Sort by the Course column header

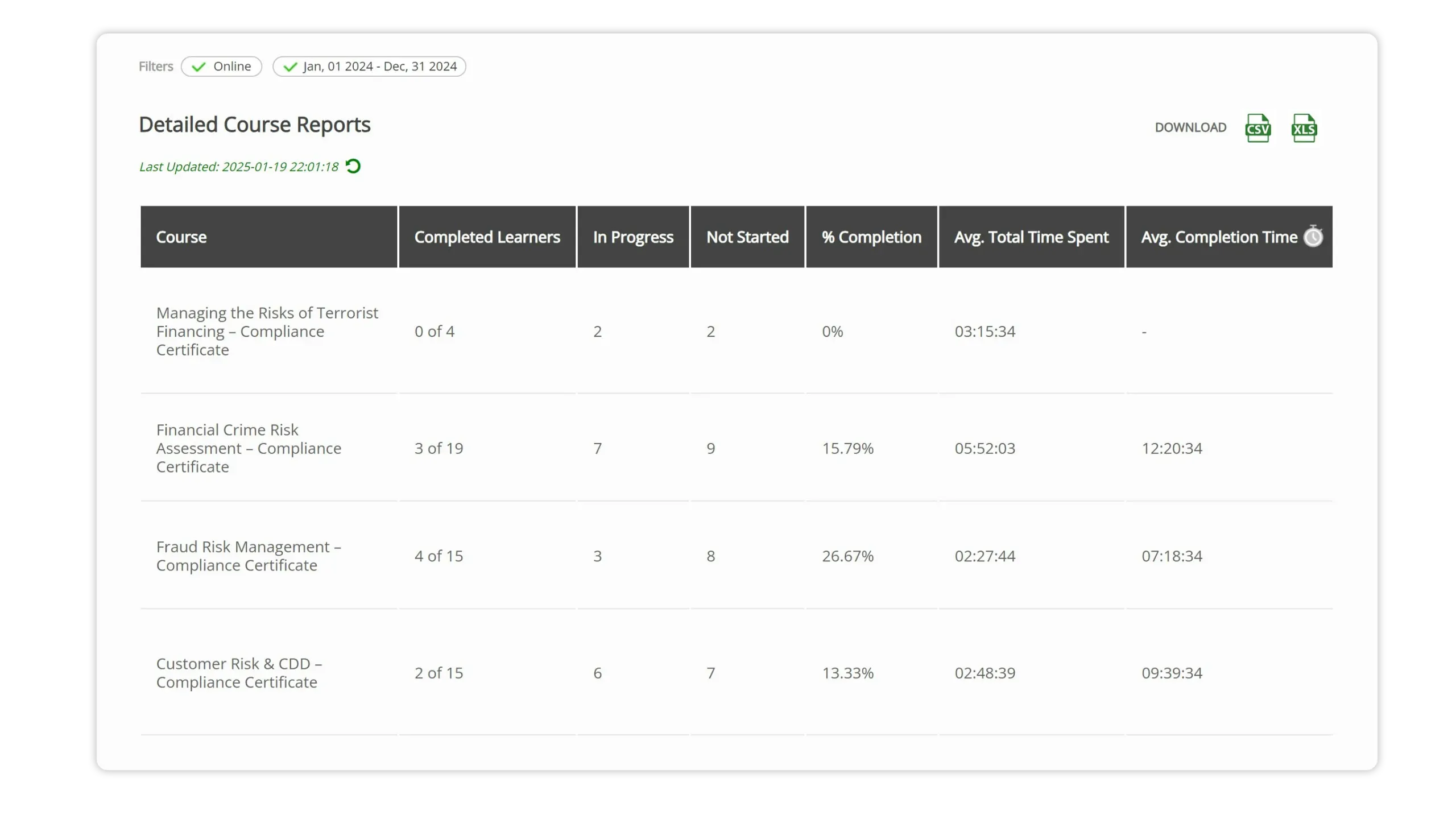coord(181,237)
